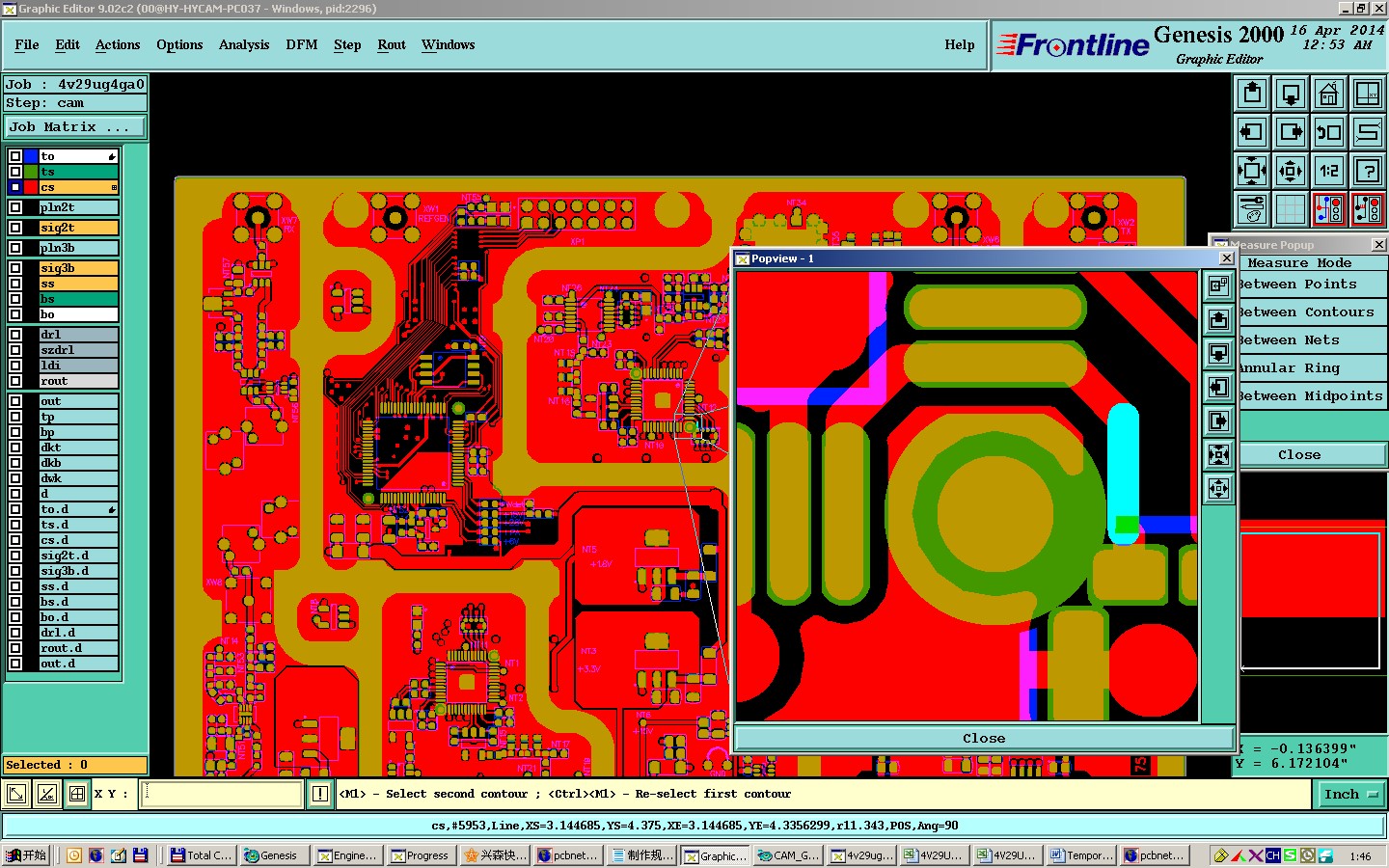Open the File menu
The height and width of the screenshot is (868, 1389).
coord(27,44)
